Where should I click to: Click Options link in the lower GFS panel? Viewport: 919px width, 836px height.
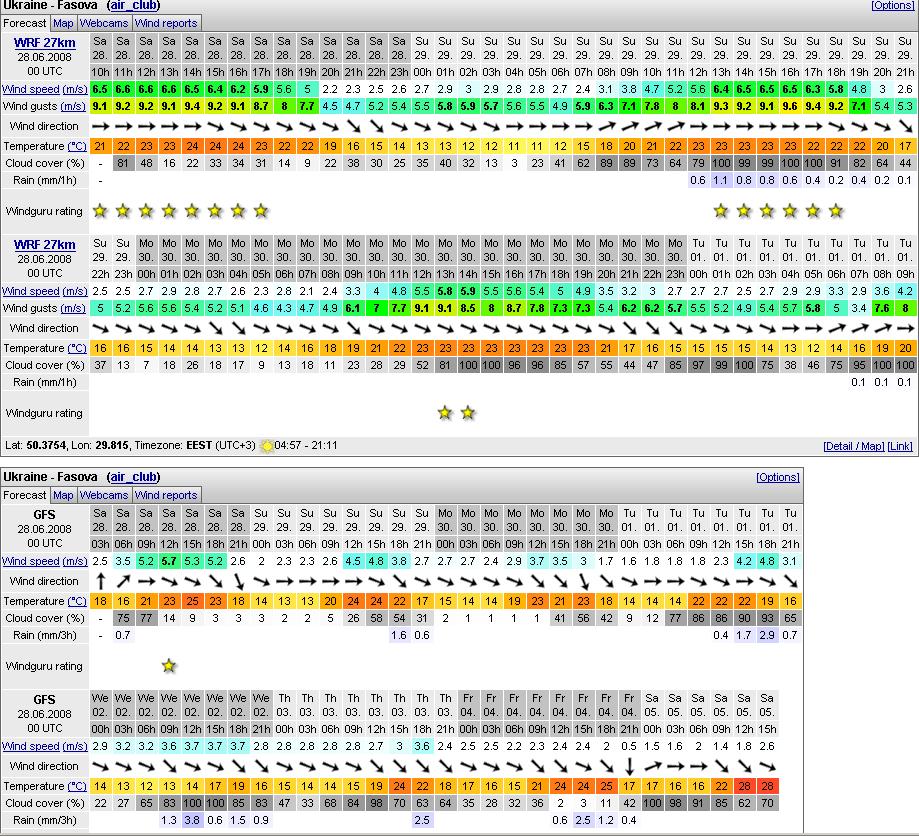[778, 477]
